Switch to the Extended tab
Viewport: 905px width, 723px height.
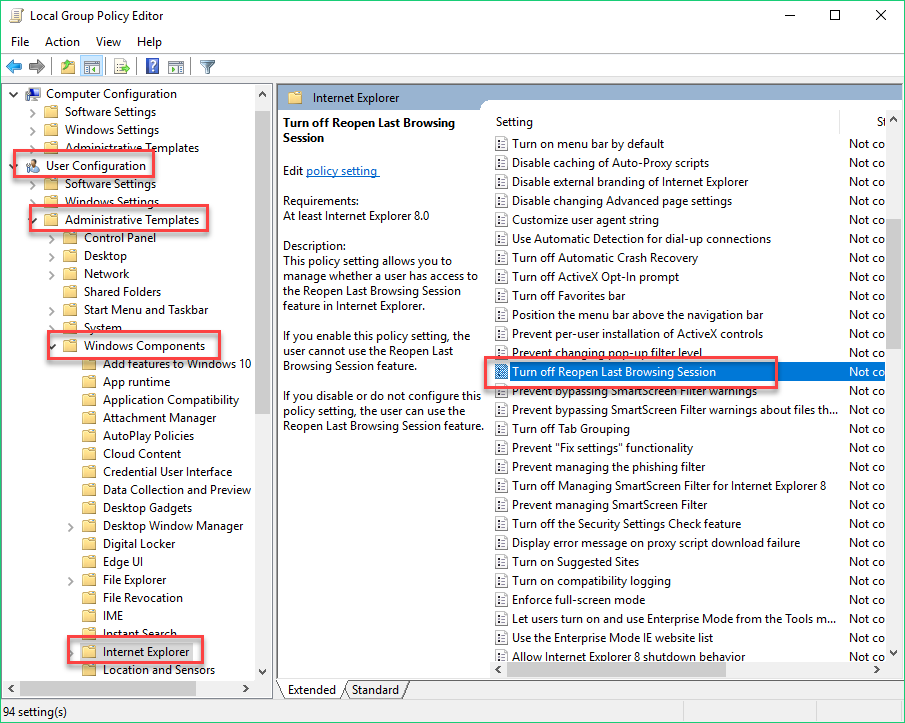pos(312,690)
